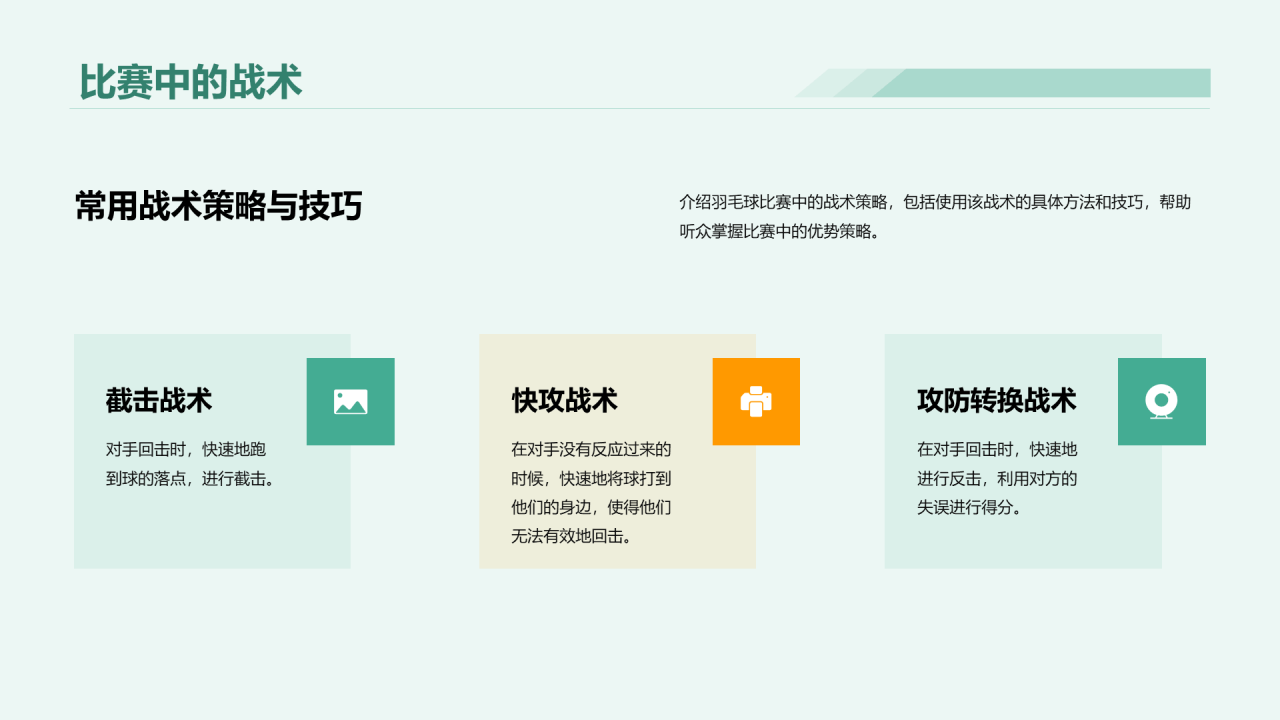This screenshot has width=1280, height=720.
Task: Click the image placeholder icon on 截击战术 card
Action: point(350,402)
